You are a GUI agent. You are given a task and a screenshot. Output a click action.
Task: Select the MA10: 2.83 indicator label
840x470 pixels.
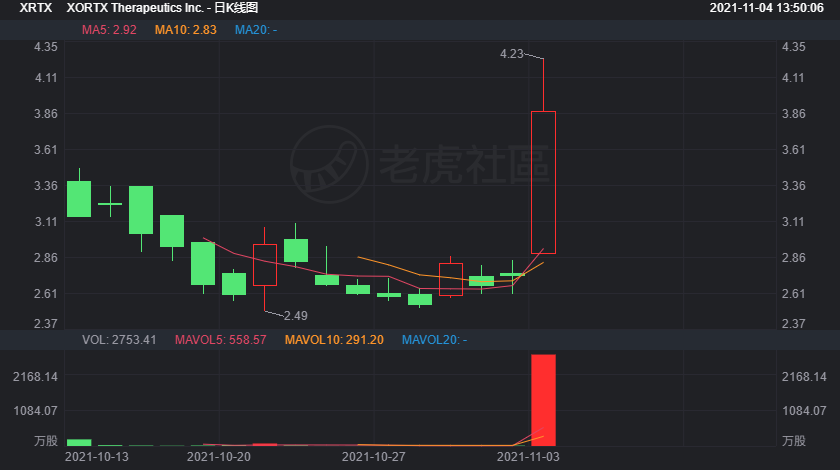(x=185, y=30)
